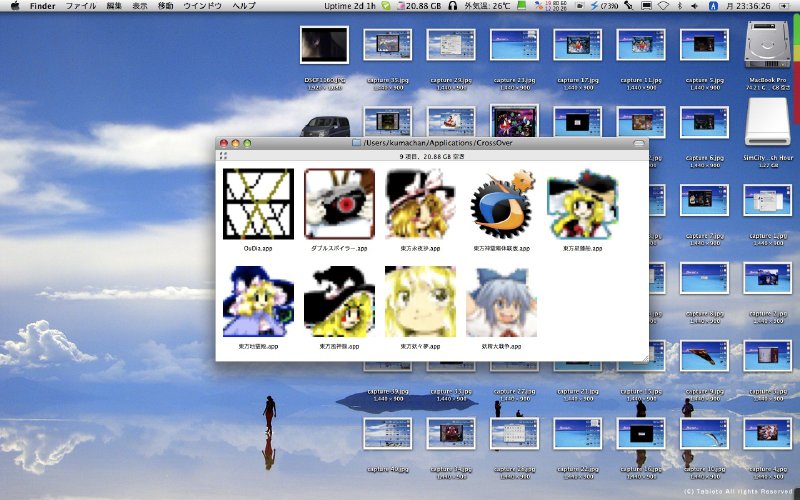This screenshot has height=500, width=800.
Task: Select the capture 17.jpg desktop thumbnail
Action: (578, 45)
